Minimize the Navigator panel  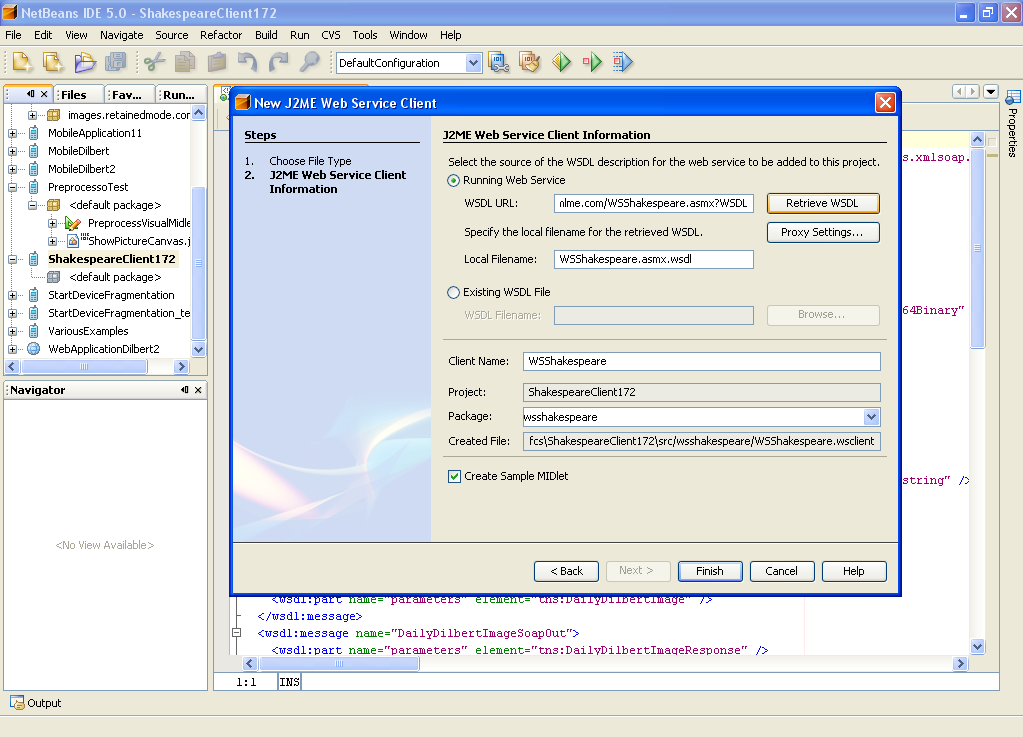[185, 390]
